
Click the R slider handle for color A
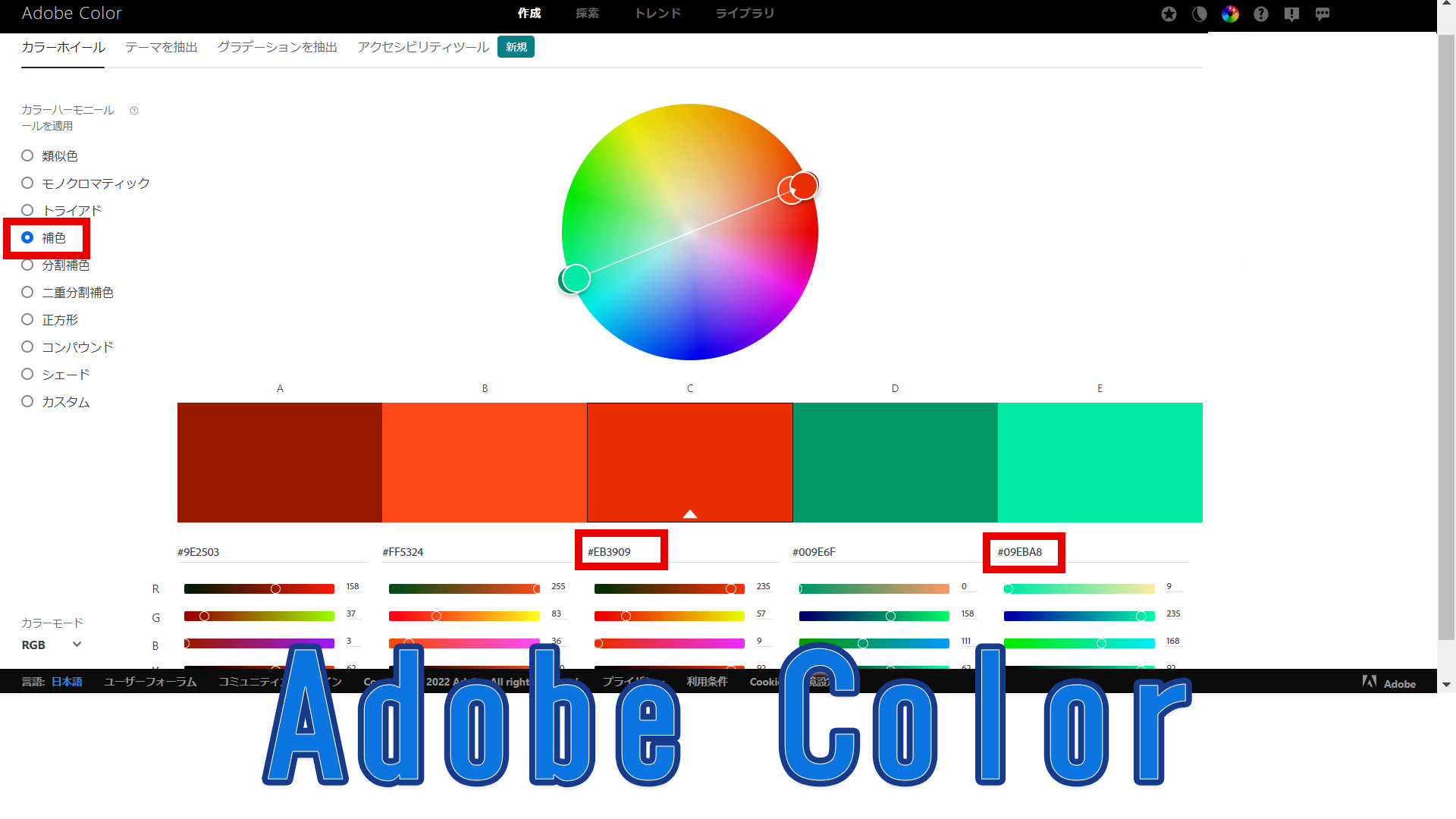[x=275, y=589]
